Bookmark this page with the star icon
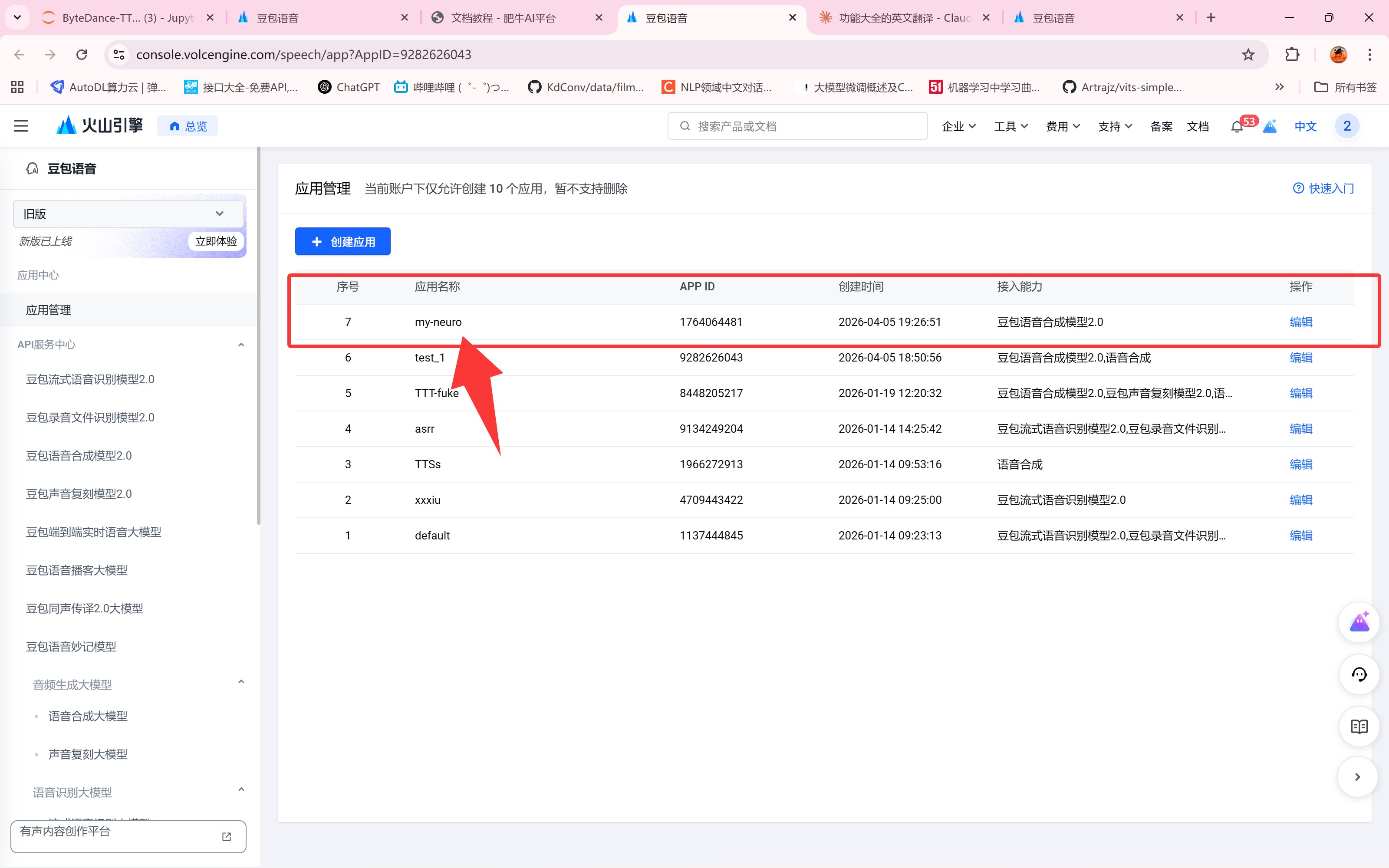 [1248, 55]
